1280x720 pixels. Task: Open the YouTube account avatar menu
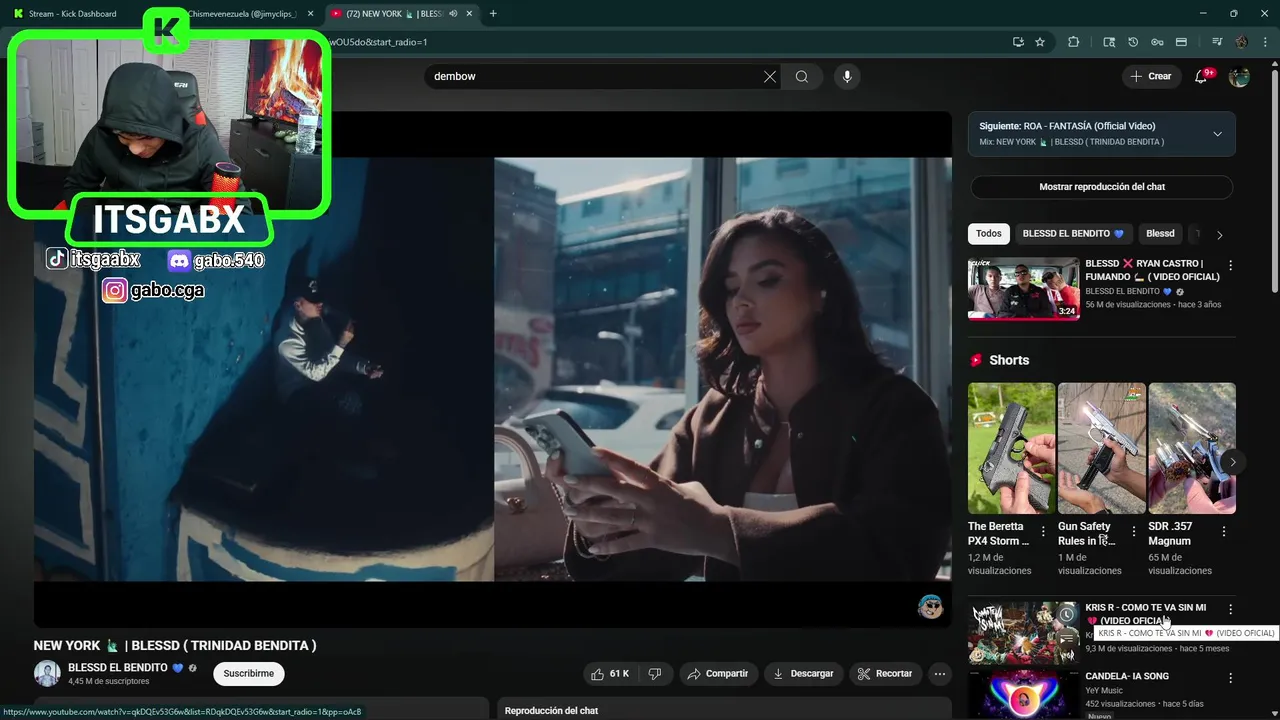pyautogui.click(x=1239, y=77)
